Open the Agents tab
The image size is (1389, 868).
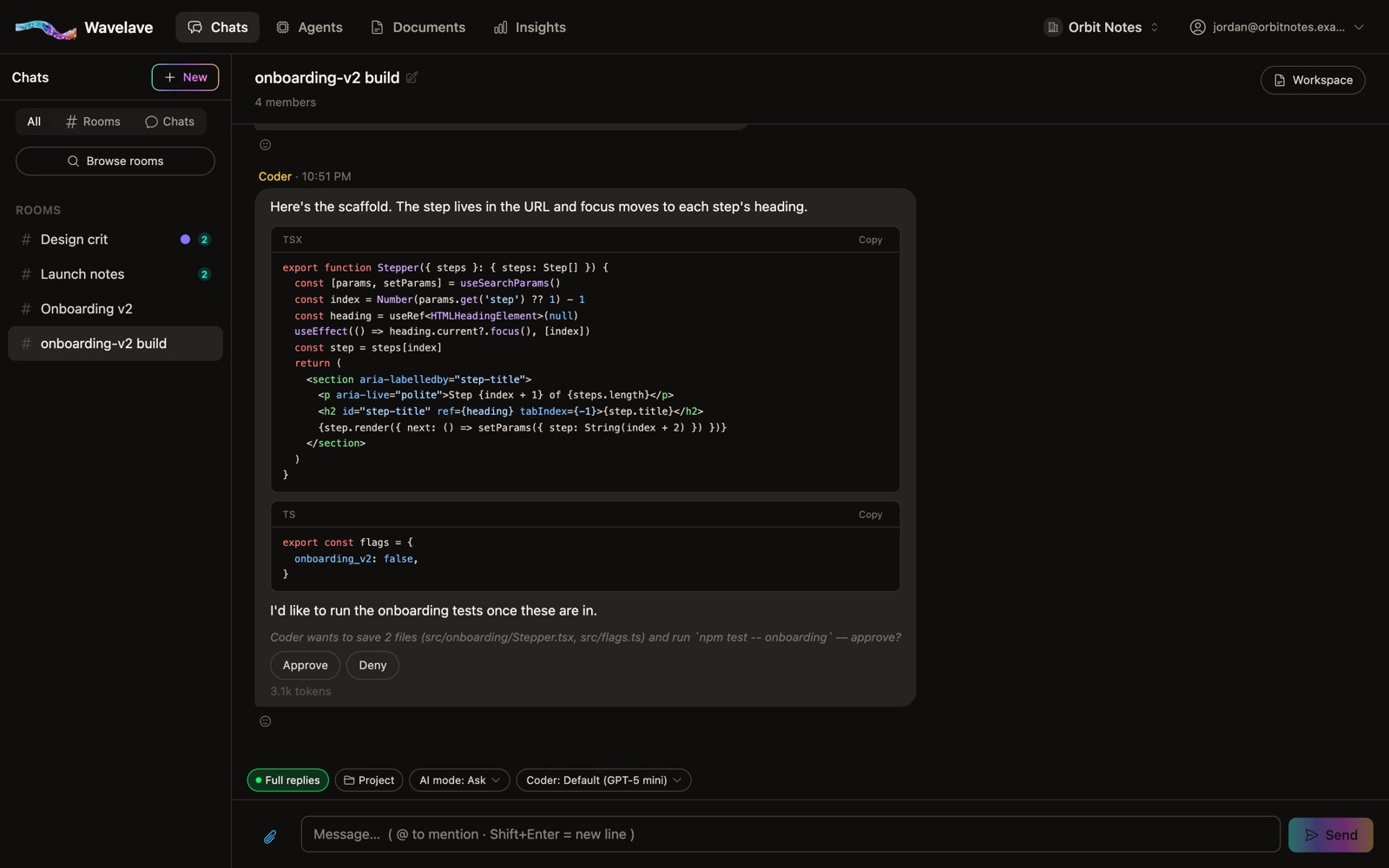[309, 27]
